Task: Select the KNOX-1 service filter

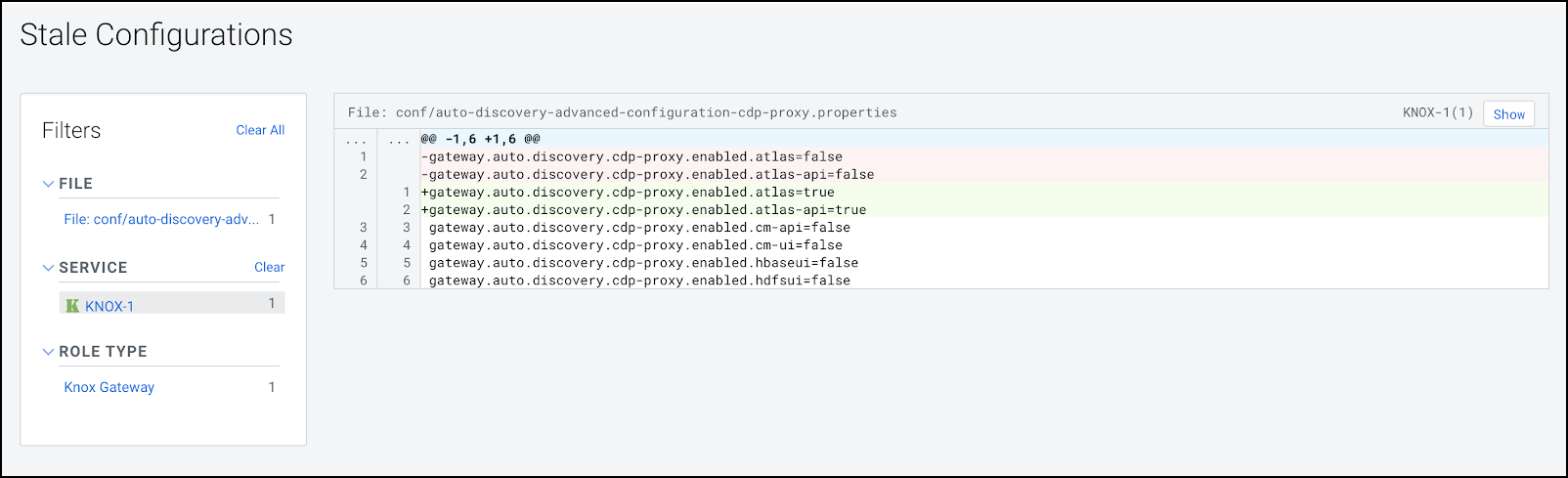Action: [109, 306]
